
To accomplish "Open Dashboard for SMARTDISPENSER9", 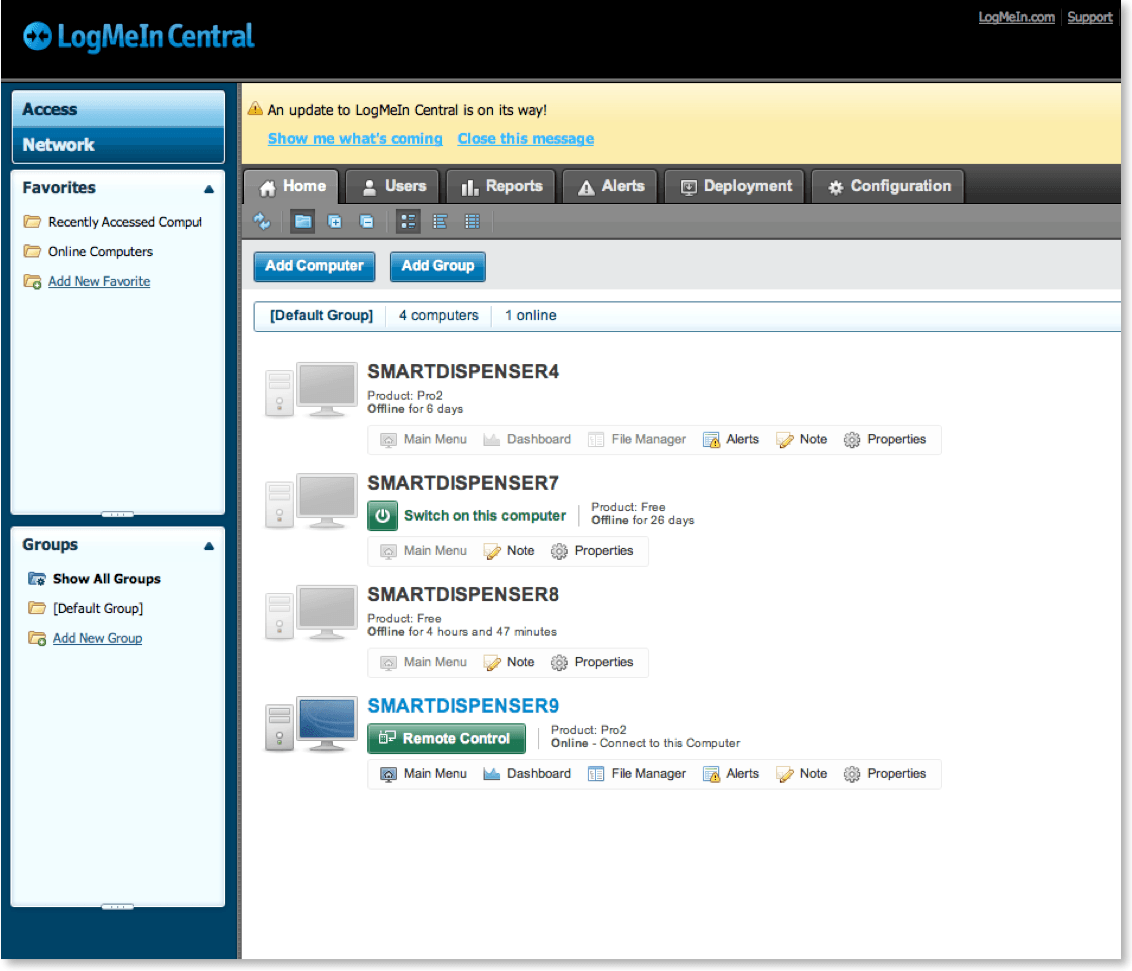I will (x=527, y=774).
